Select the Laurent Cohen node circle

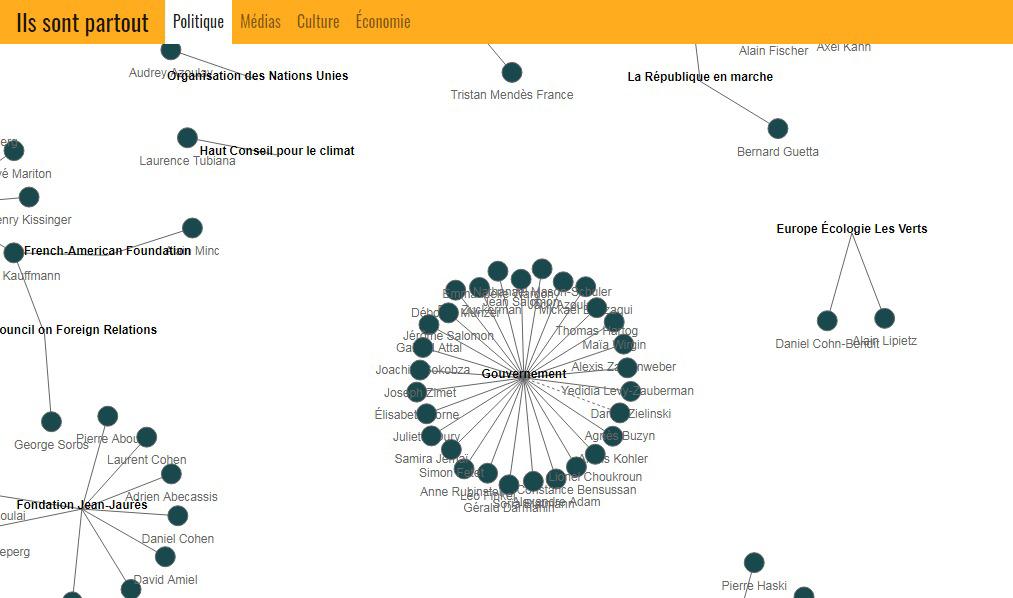click(x=147, y=437)
